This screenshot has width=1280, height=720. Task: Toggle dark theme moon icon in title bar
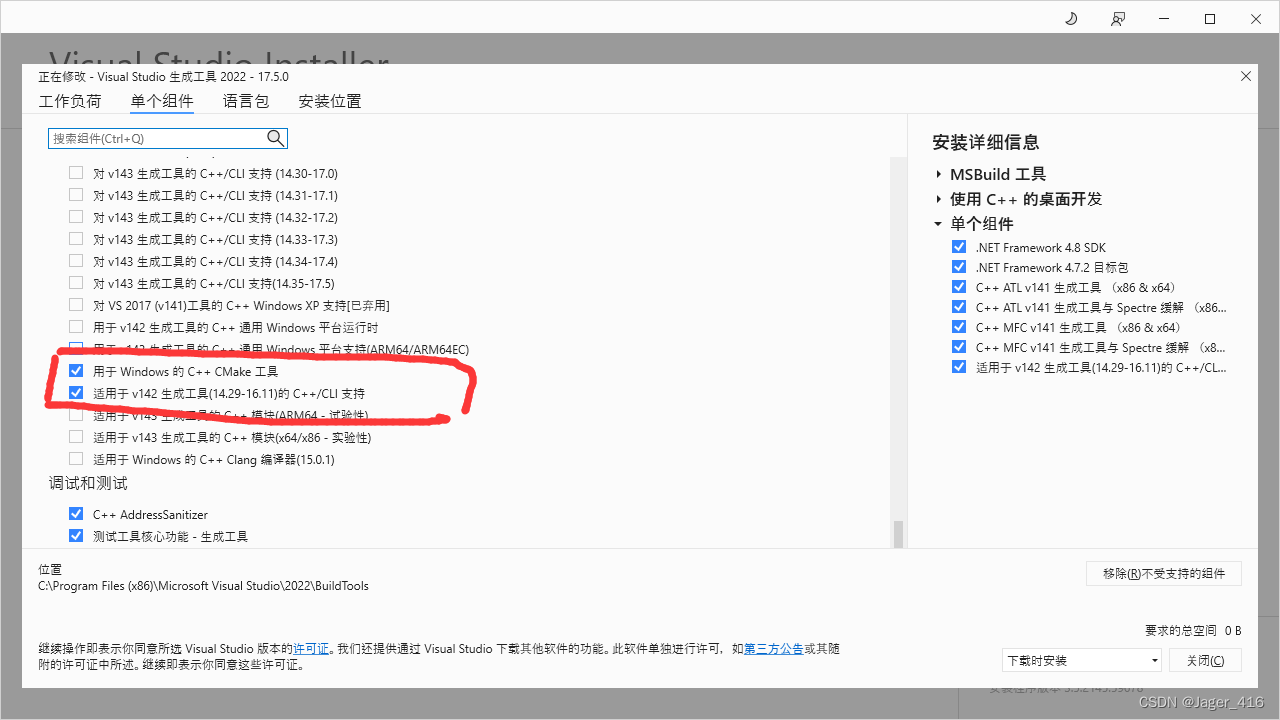(1071, 19)
